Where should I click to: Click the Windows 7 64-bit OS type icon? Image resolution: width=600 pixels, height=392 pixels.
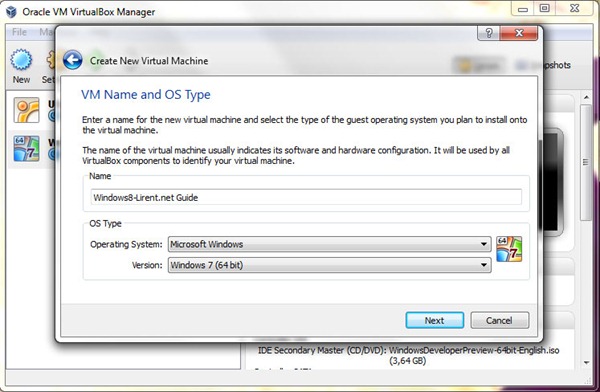[x=509, y=249]
